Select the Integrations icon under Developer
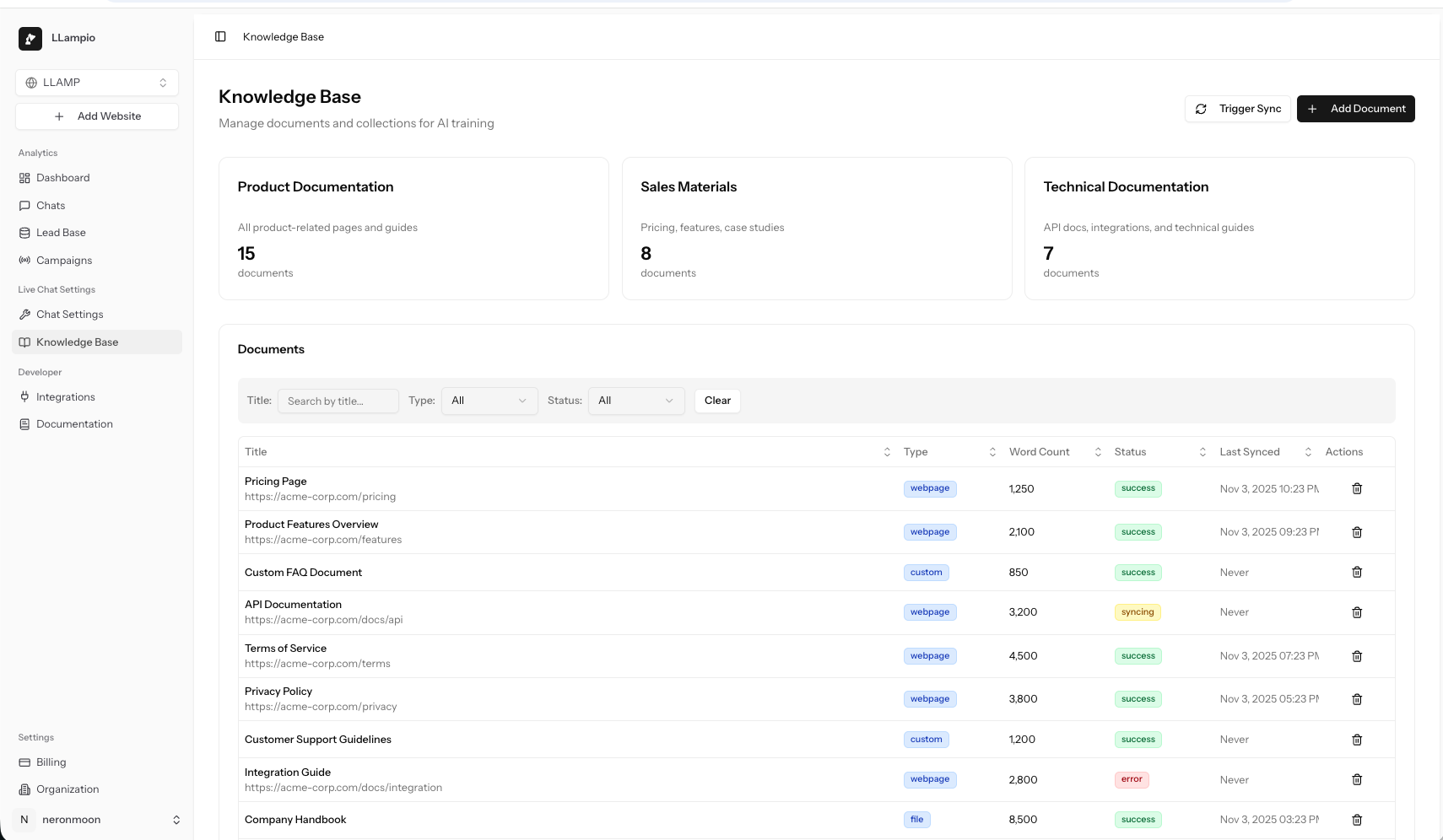 pyautogui.click(x=26, y=396)
